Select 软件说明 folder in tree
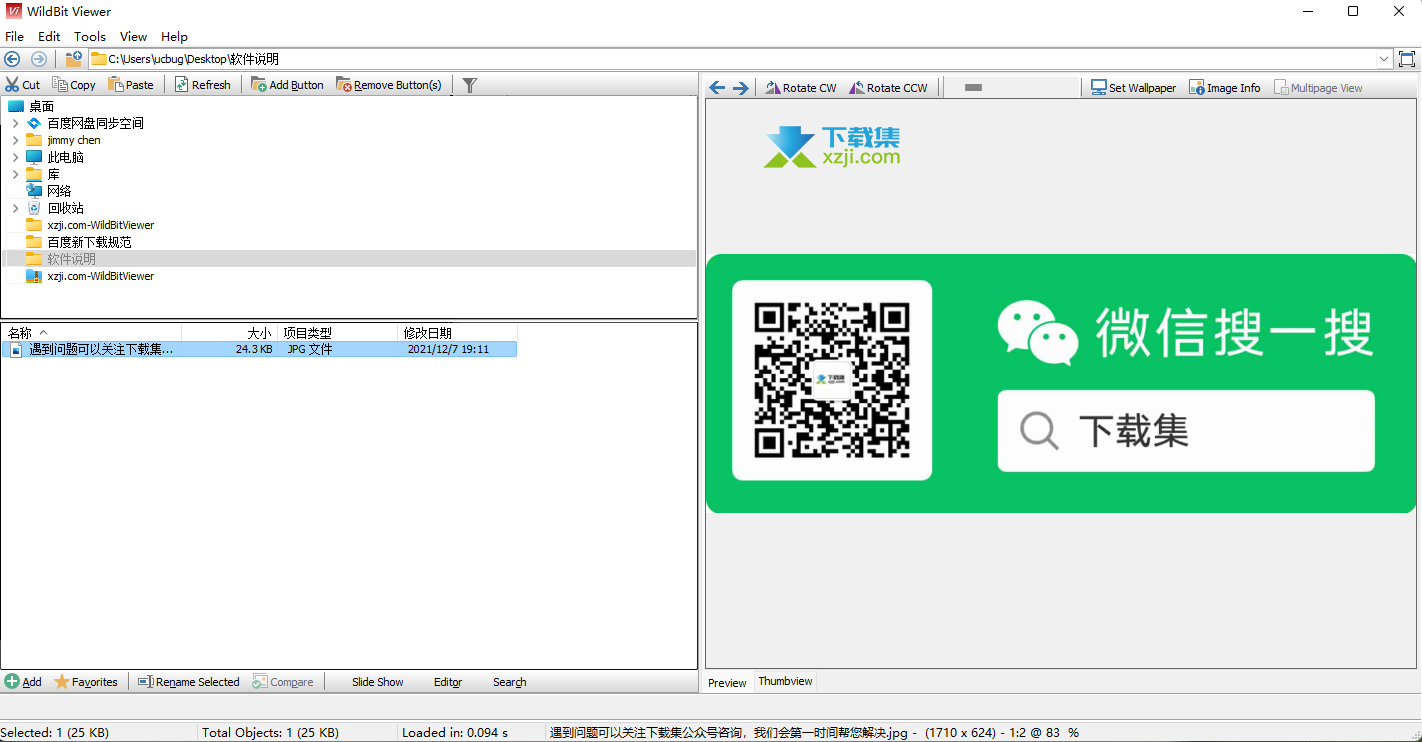Viewport: 1422px width, 742px height. pyautogui.click(x=71, y=259)
